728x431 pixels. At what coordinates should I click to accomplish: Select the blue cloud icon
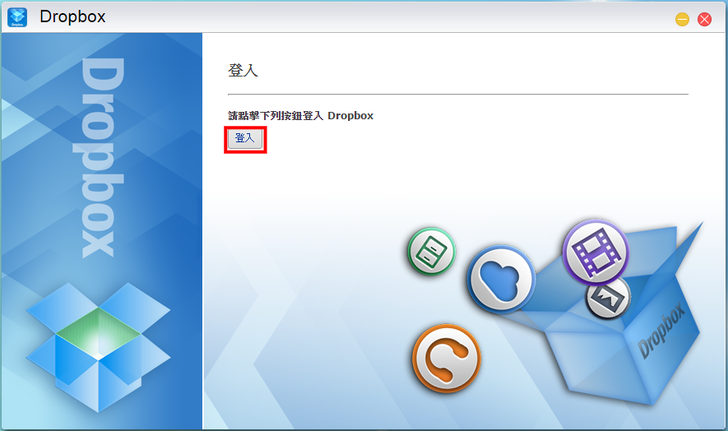(500, 279)
